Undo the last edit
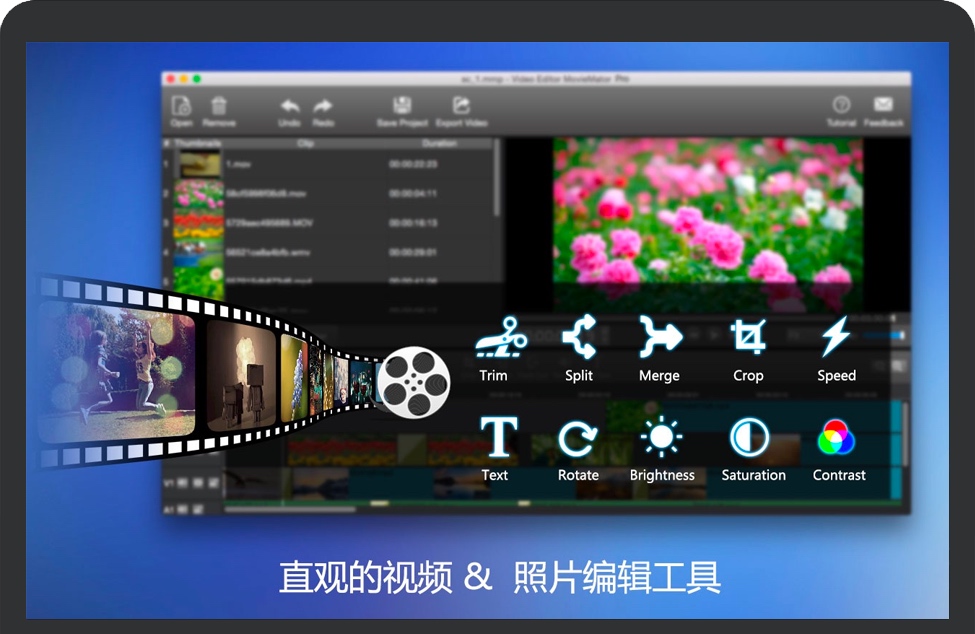The width and height of the screenshot is (975, 634). (x=289, y=105)
